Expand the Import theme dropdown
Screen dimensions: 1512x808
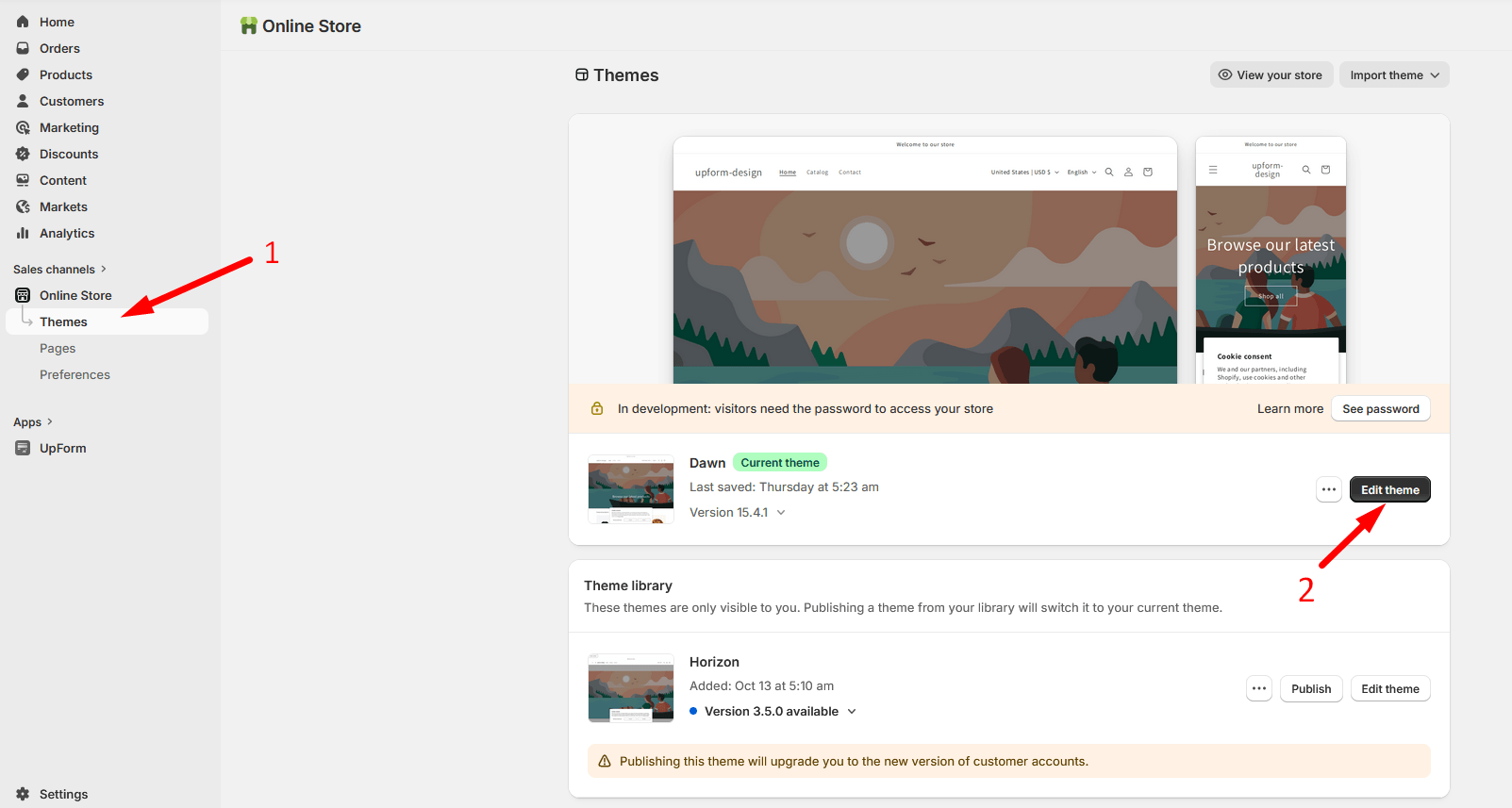click(1394, 74)
